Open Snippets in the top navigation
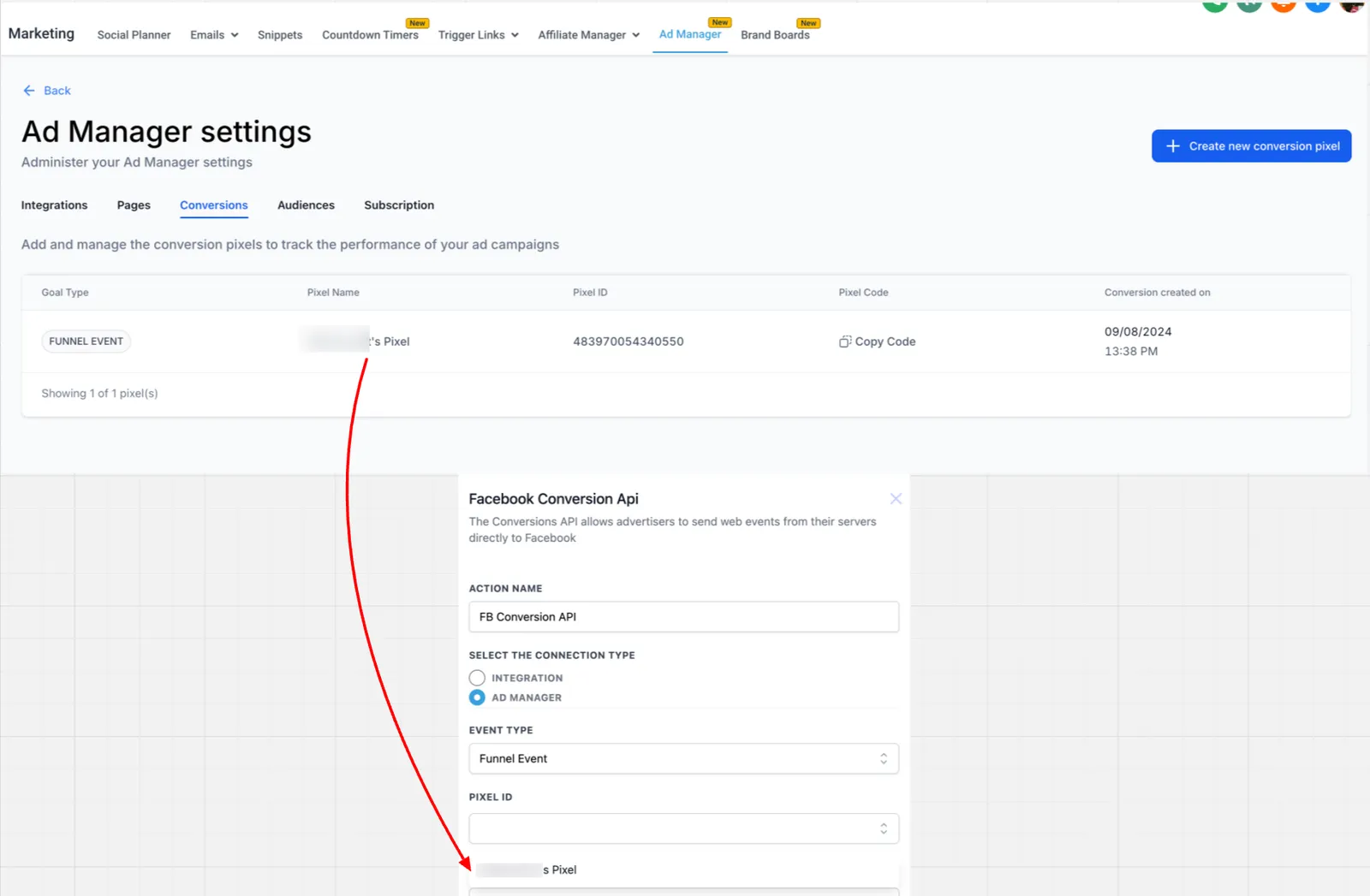Screen dimensions: 1370x896 280,35
